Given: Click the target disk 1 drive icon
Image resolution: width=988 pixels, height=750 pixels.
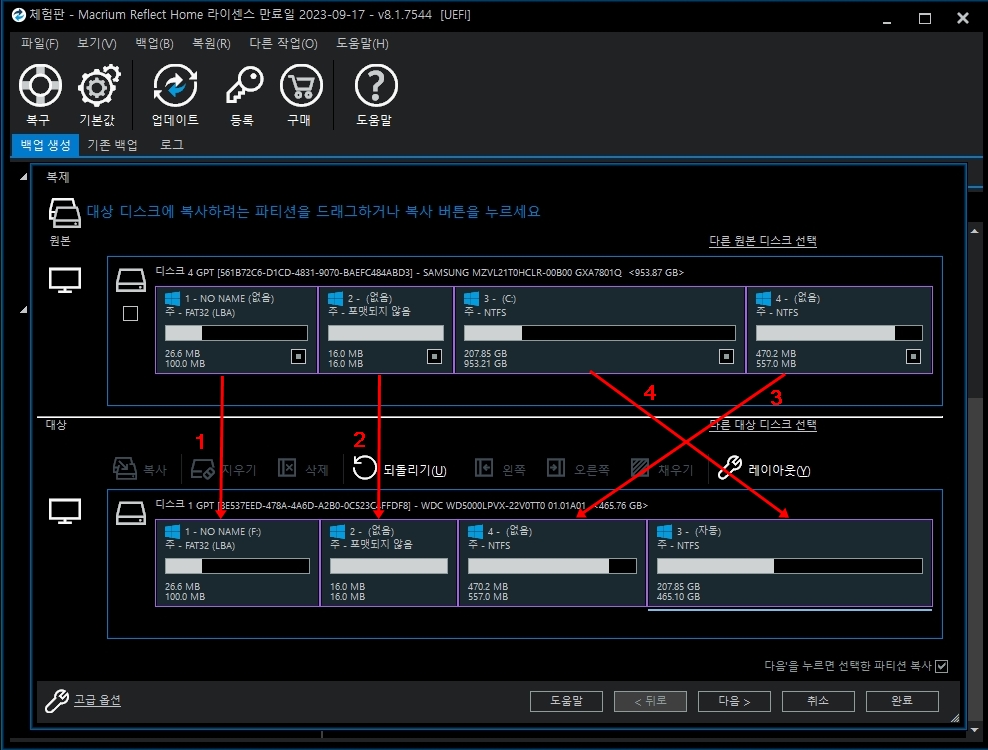Looking at the screenshot, I should pyautogui.click(x=131, y=513).
